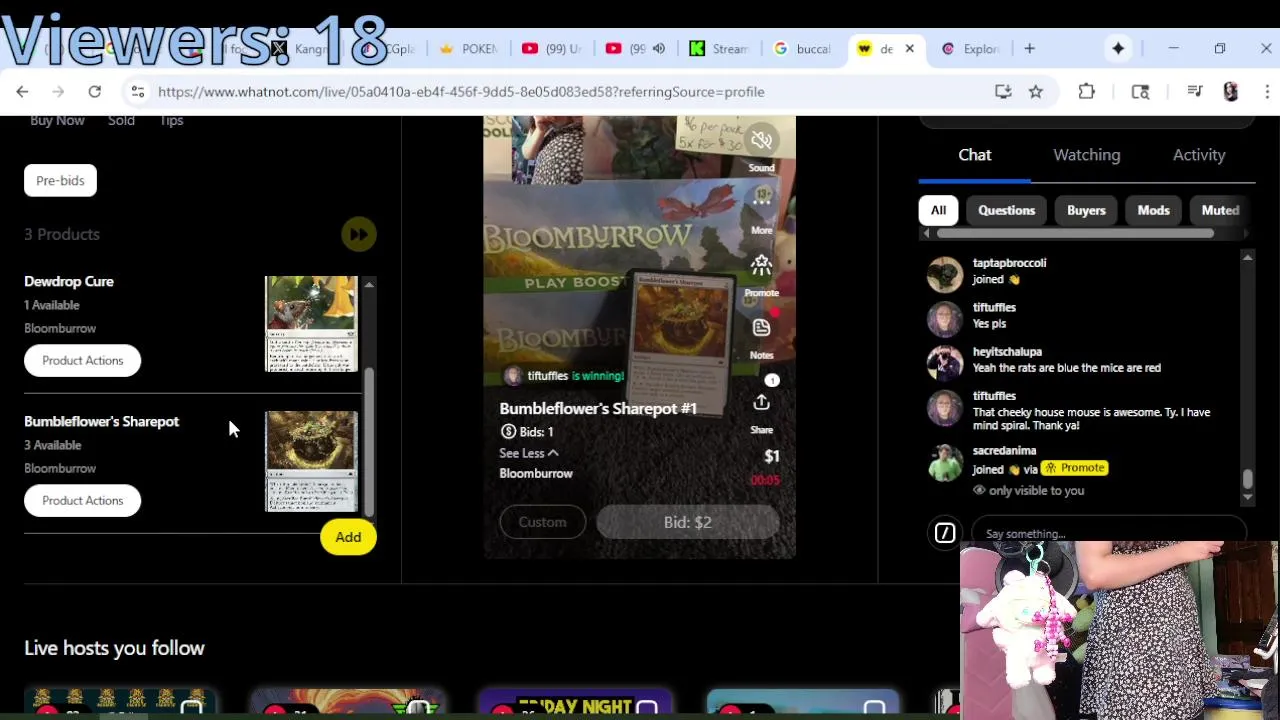This screenshot has height=720, width=1280.
Task: Switch to the YouTube (99) tab with audio
Action: (x=635, y=49)
